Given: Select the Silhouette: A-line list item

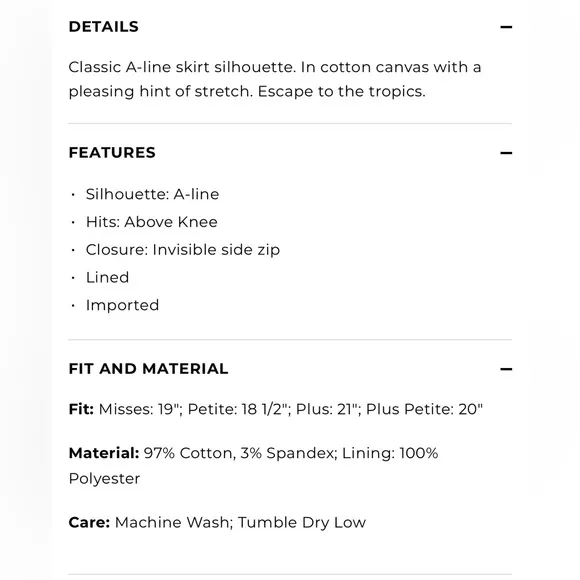Looking at the screenshot, I should tap(152, 194).
